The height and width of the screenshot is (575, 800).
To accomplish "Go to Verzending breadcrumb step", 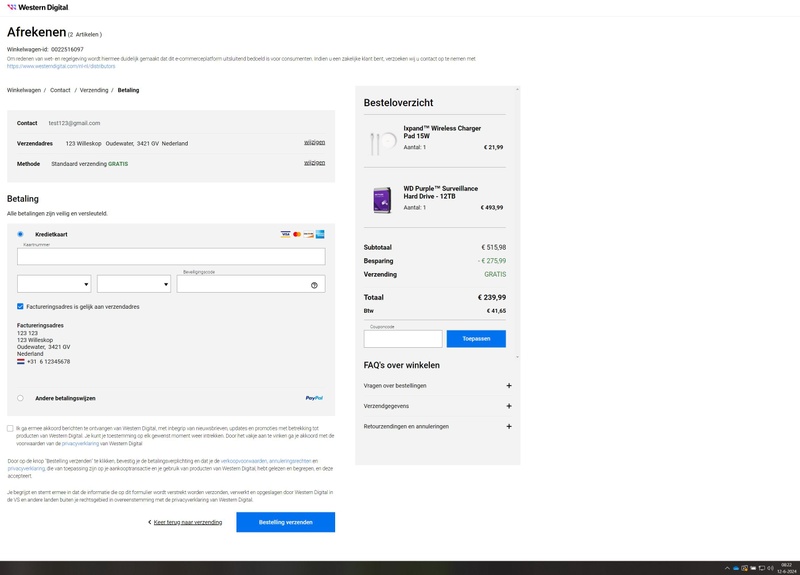I will click(94, 90).
